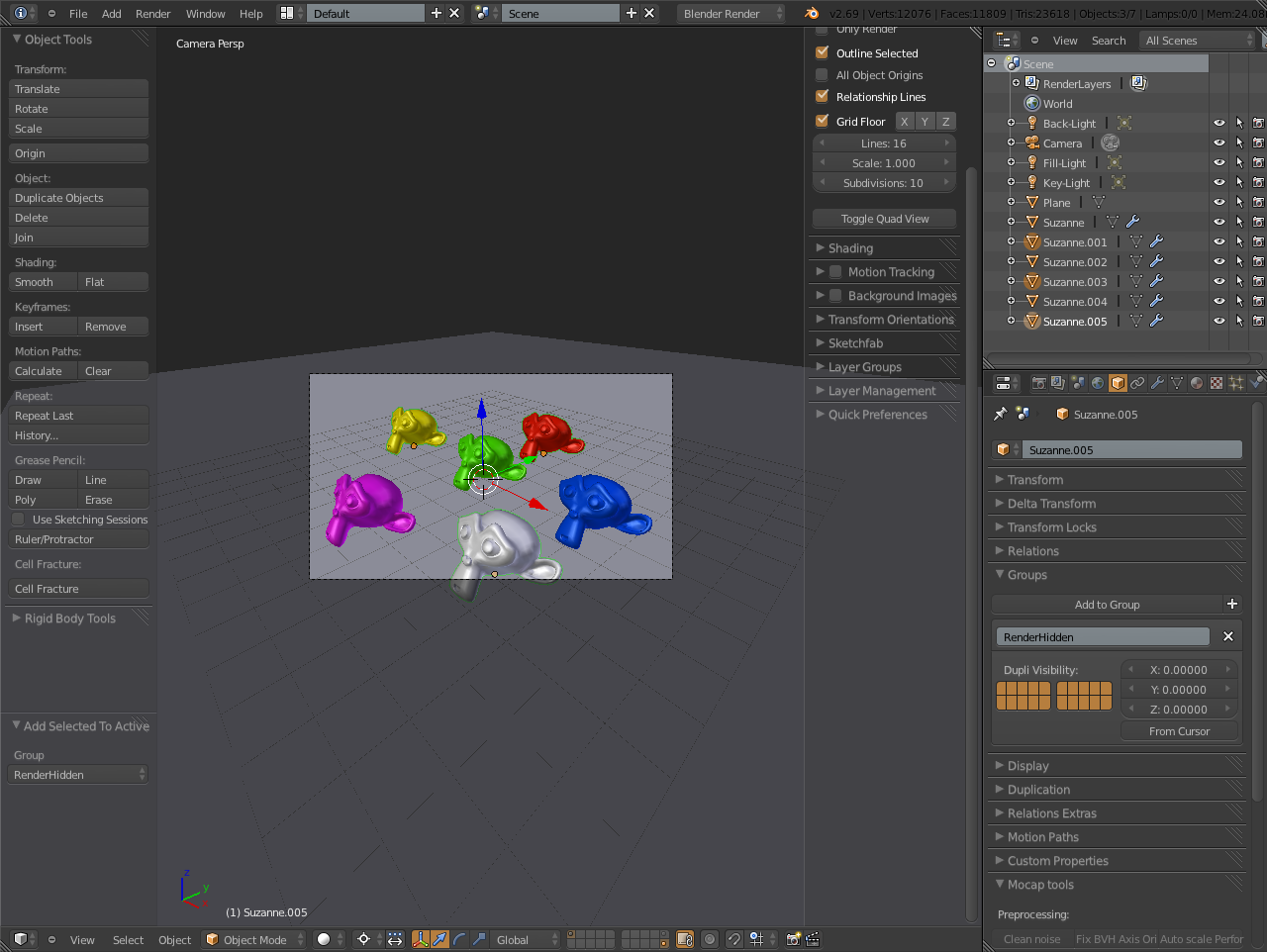The image size is (1267, 952).
Task: Click Toggle Quad View button
Action: pos(885,218)
